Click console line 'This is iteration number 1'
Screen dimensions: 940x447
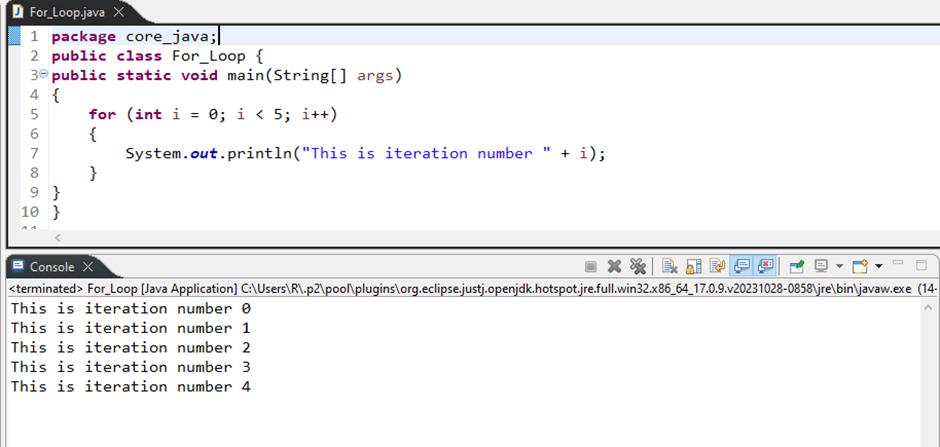131,328
